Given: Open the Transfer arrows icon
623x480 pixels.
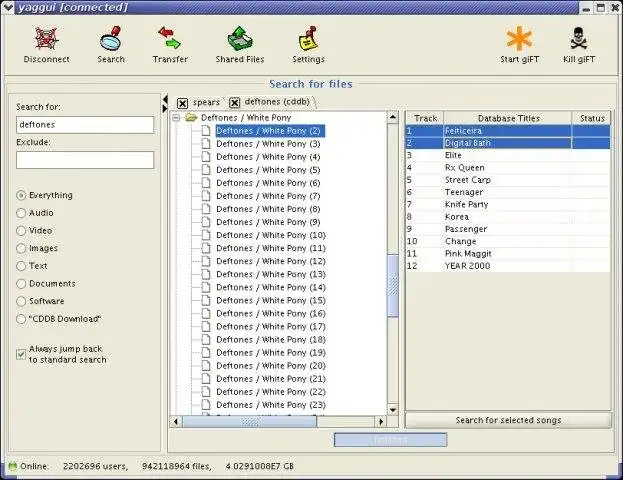Looking at the screenshot, I should pyautogui.click(x=170, y=38).
